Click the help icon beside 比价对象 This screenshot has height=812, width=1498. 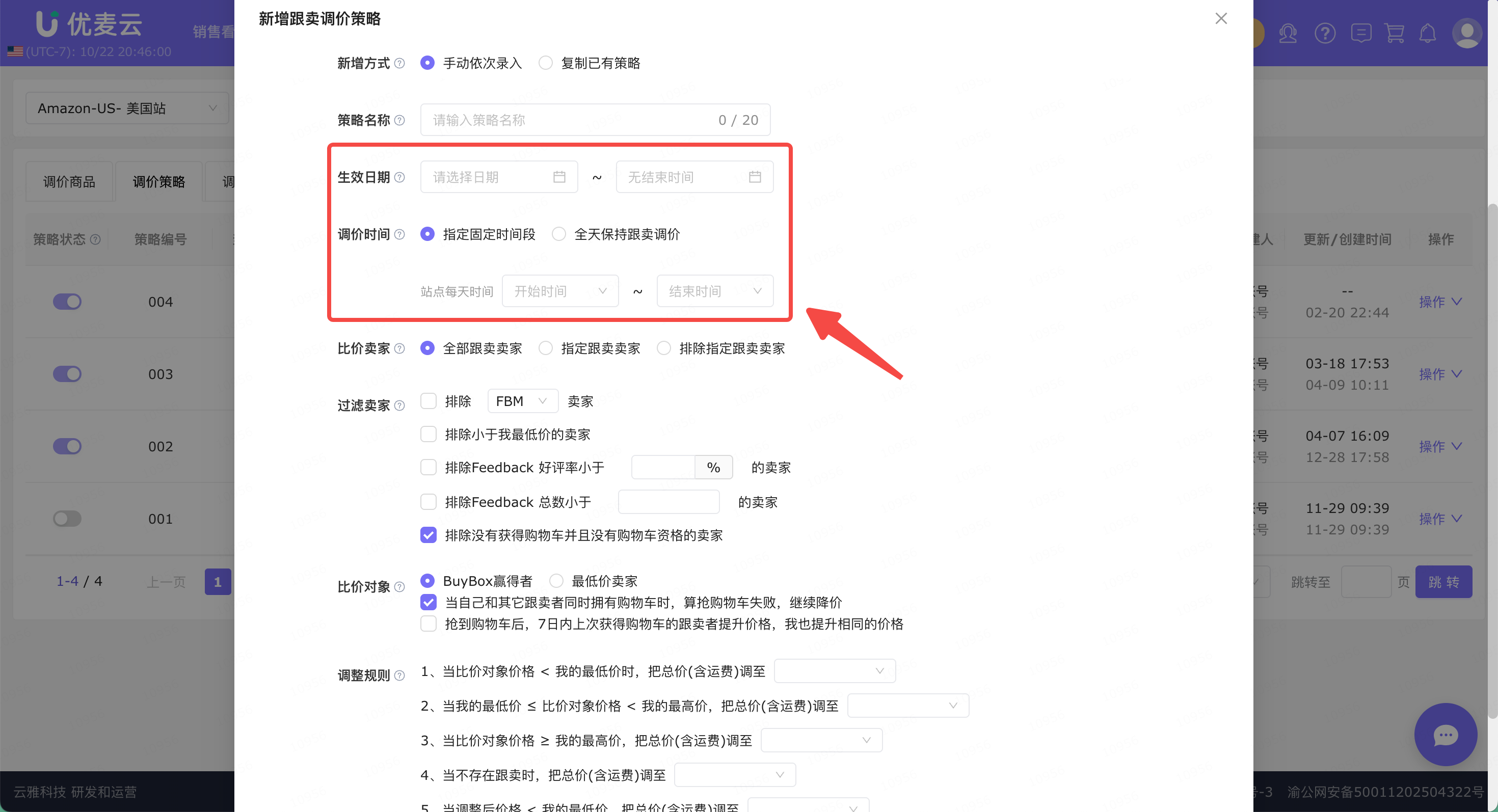click(399, 586)
